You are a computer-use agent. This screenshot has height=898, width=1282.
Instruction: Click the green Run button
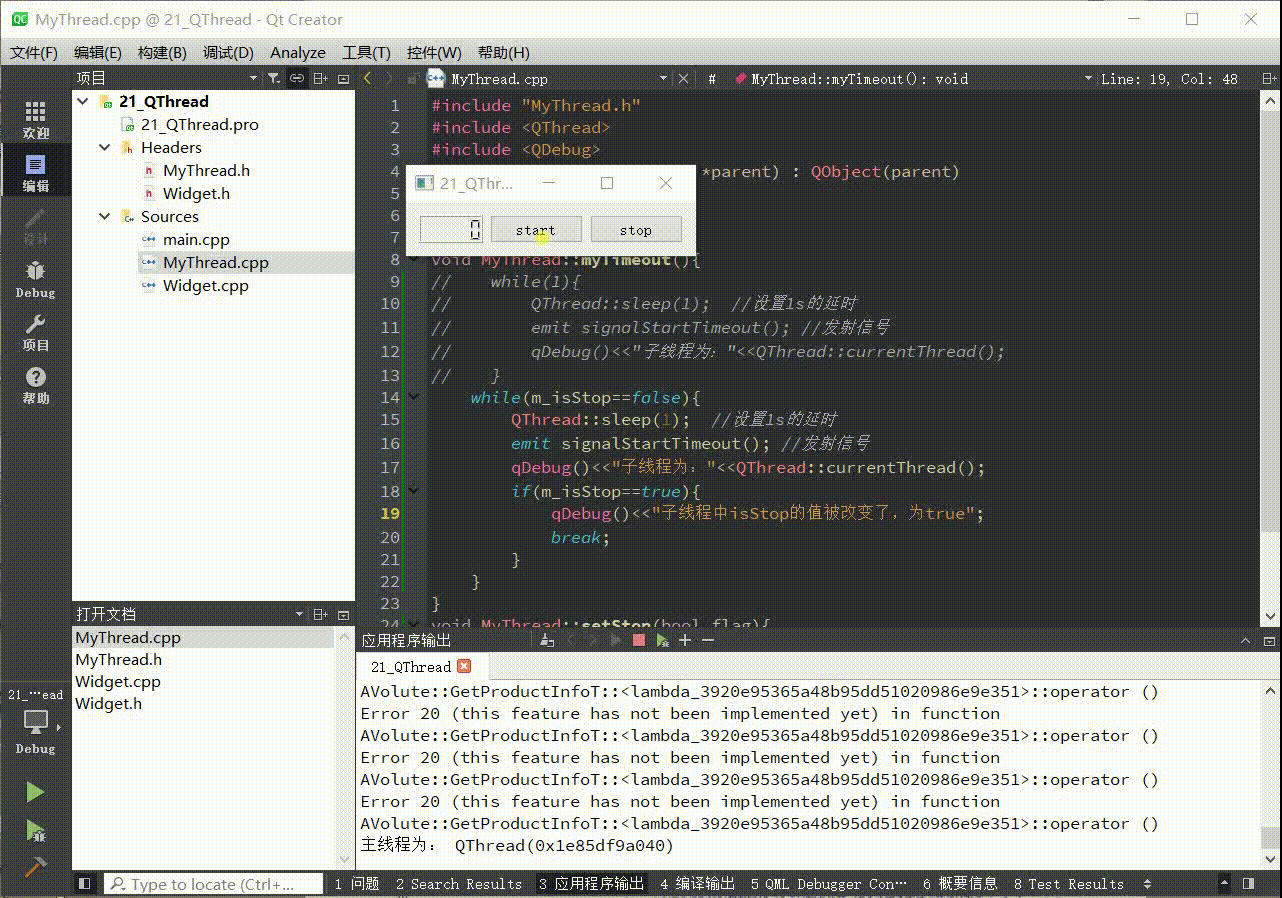pyautogui.click(x=35, y=792)
